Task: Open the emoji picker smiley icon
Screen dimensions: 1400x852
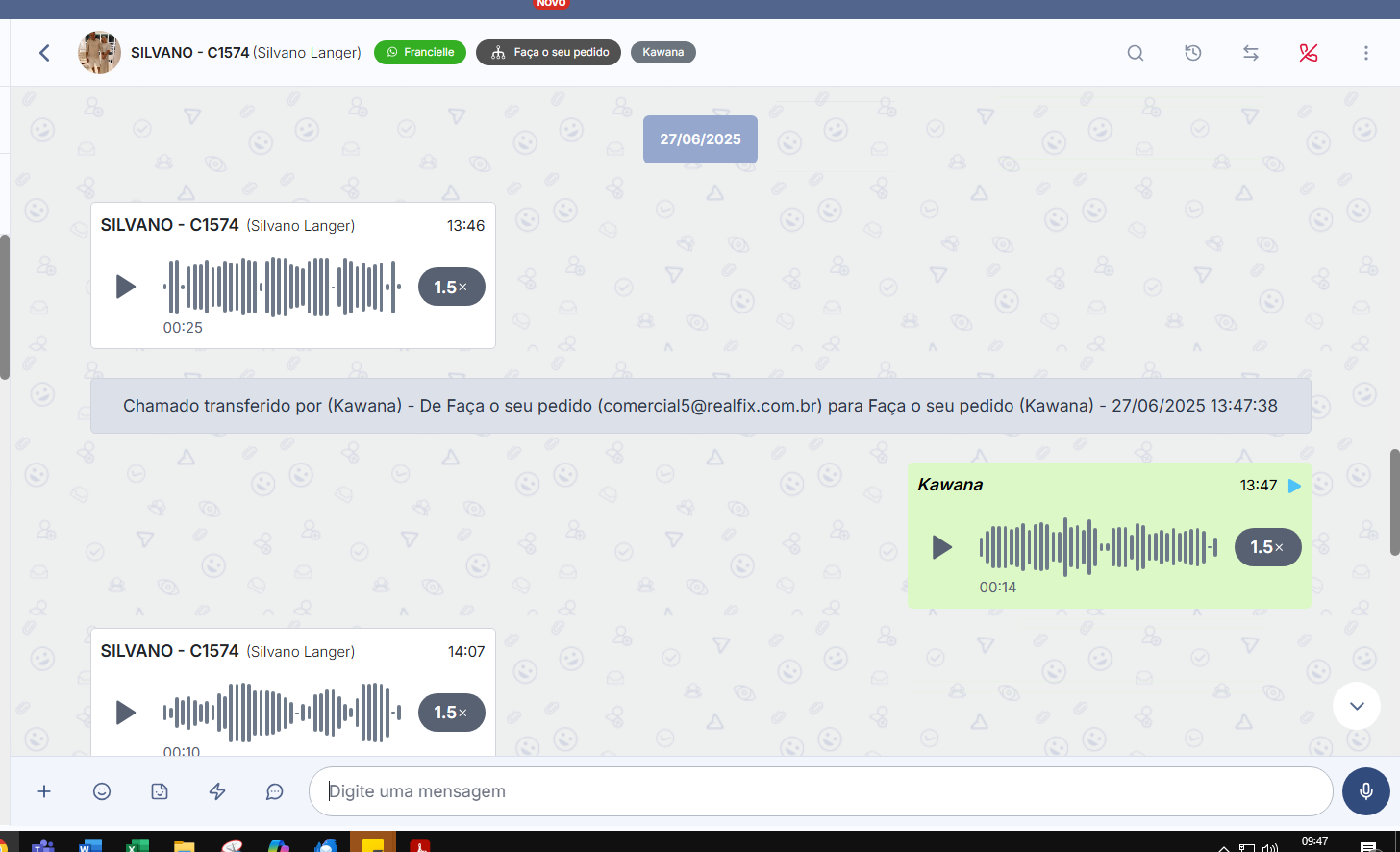Action: point(102,791)
